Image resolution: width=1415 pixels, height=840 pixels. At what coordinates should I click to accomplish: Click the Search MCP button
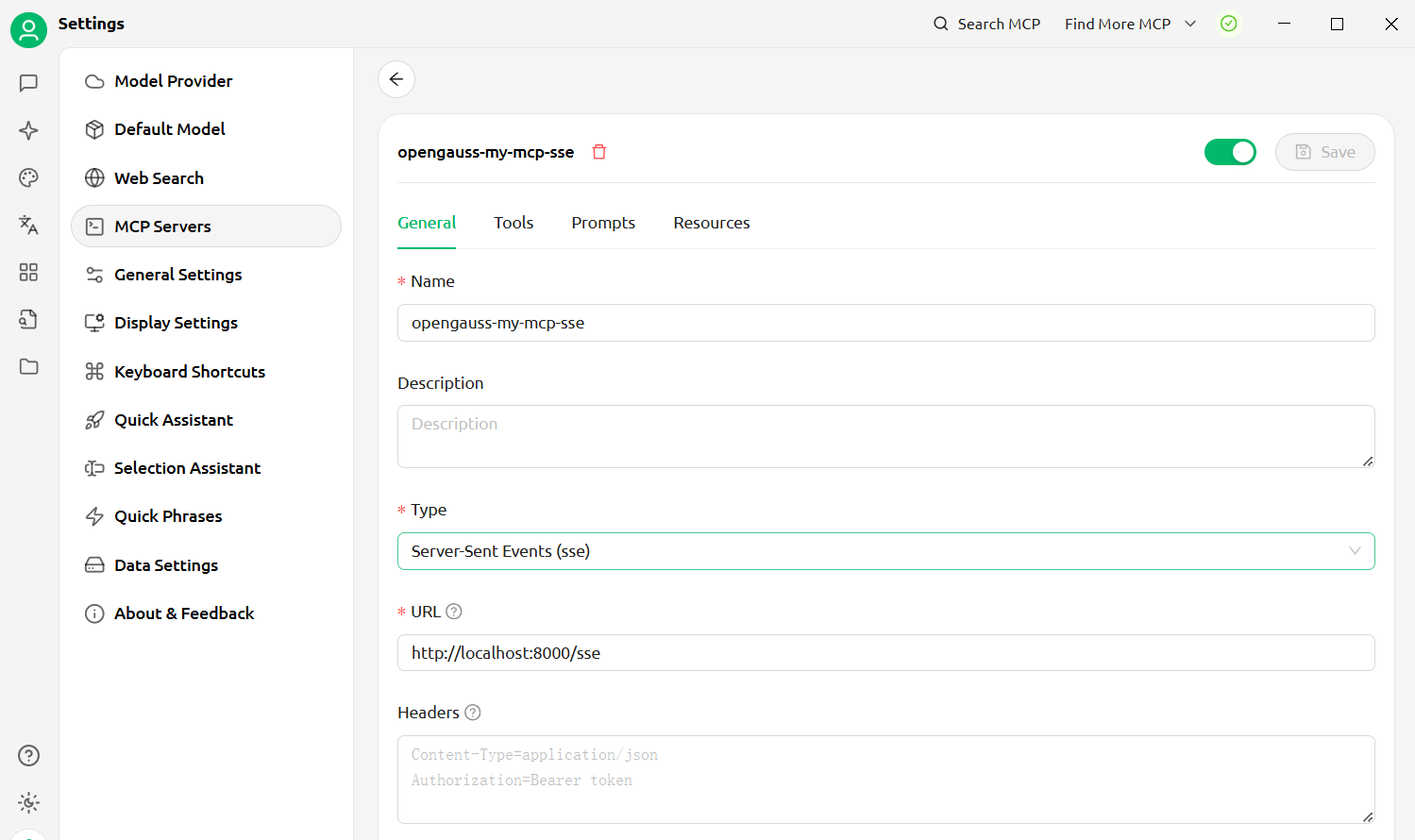986,24
